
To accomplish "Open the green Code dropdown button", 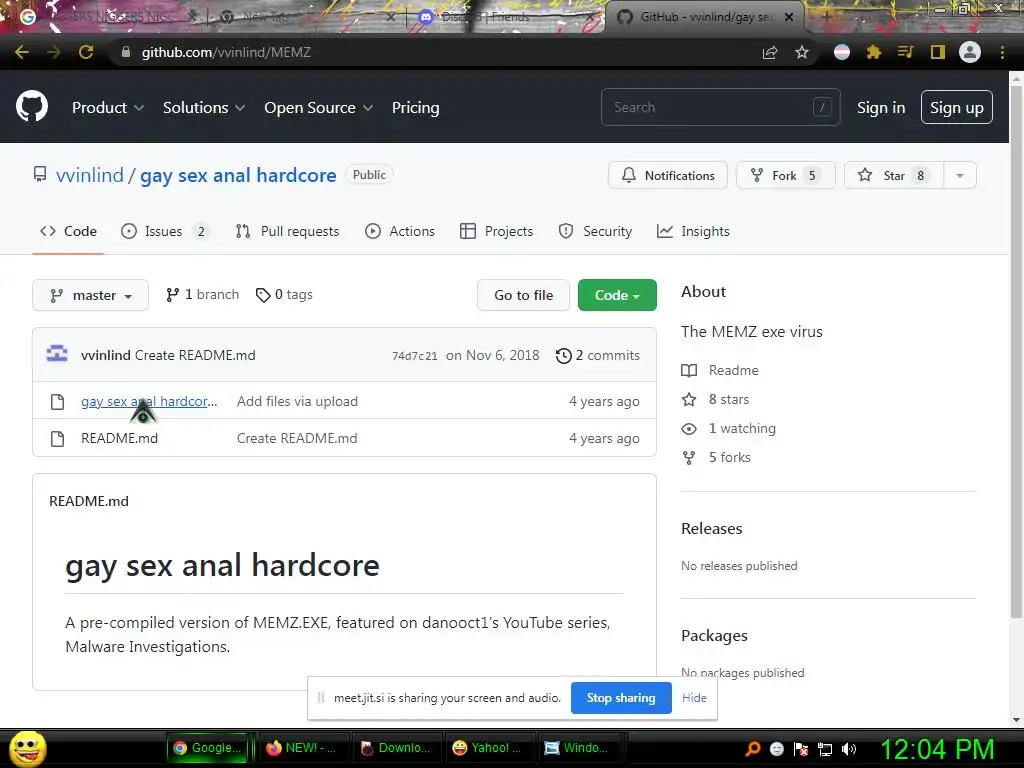I will 617,295.
